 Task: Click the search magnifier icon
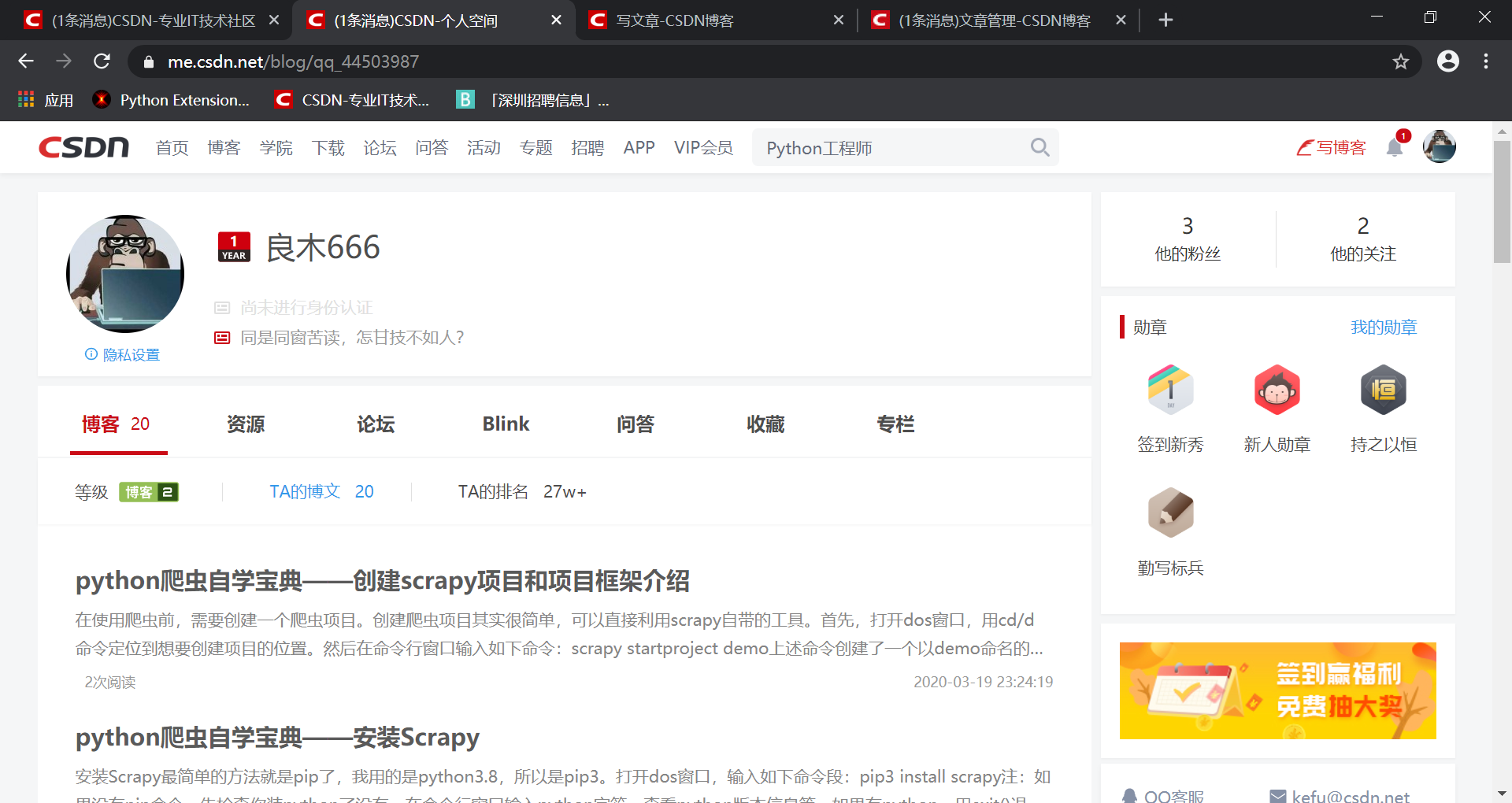[x=1039, y=147]
